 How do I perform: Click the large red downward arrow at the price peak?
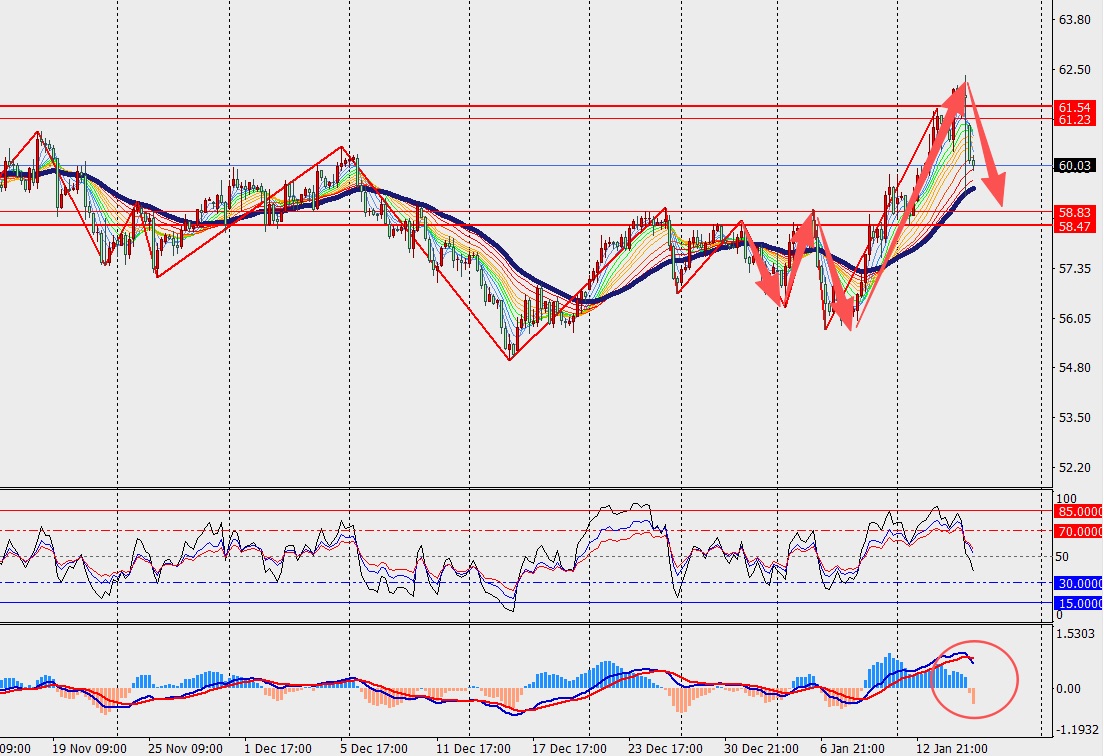tap(985, 145)
